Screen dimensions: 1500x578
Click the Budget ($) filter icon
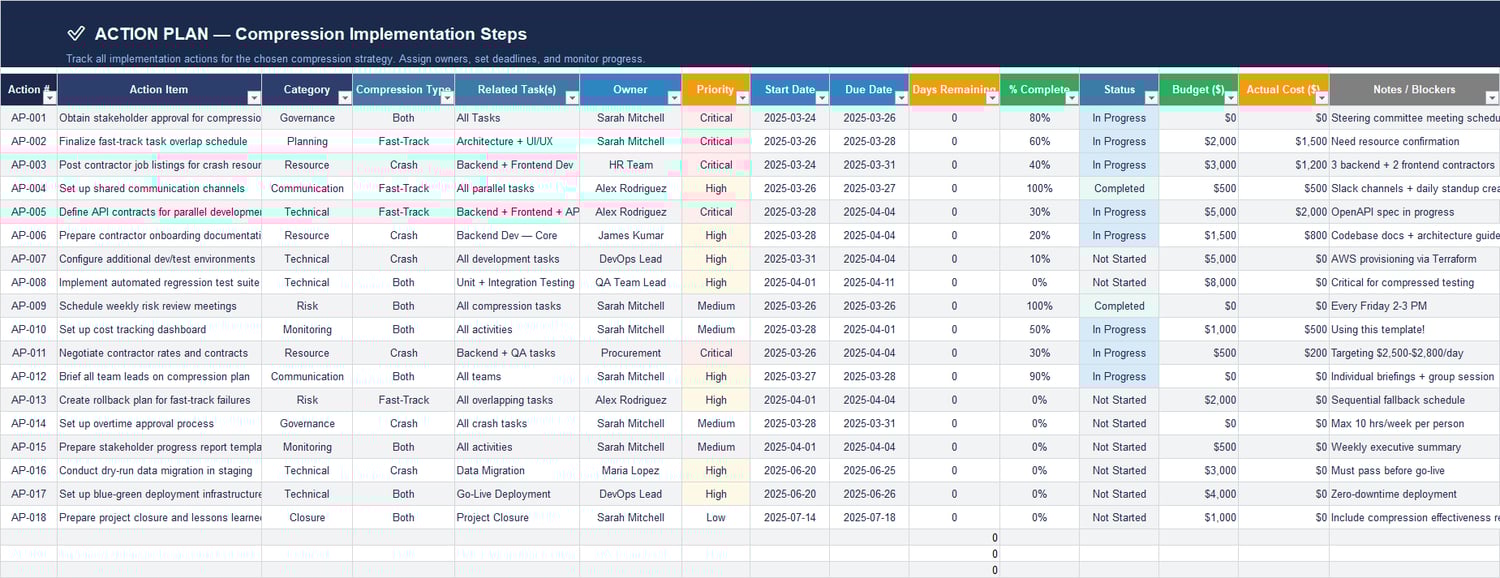pyautogui.click(x=1230, y=95)
